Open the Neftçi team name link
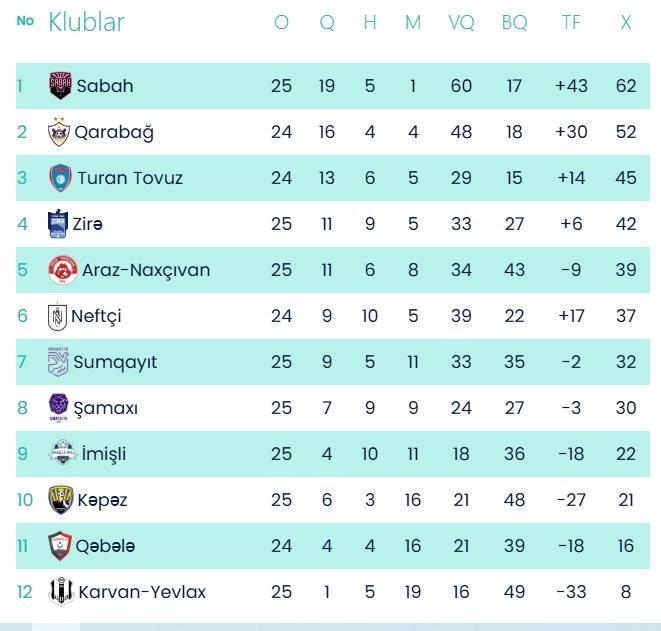661x631 pixels. pos(97,316)
